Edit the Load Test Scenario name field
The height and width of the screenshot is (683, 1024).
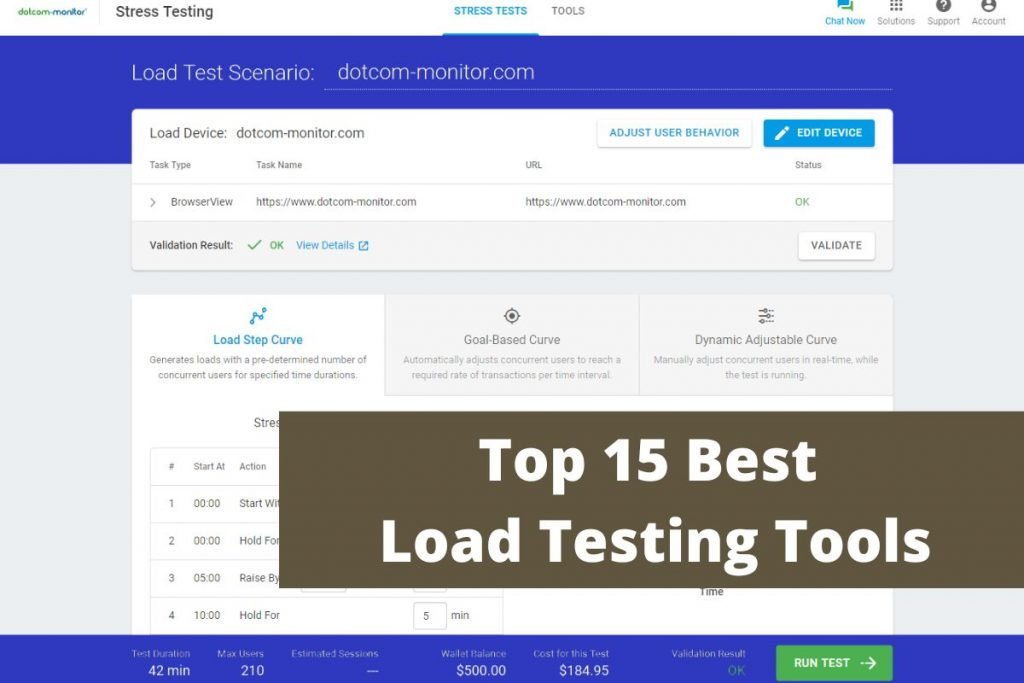(x=608, y=72)
